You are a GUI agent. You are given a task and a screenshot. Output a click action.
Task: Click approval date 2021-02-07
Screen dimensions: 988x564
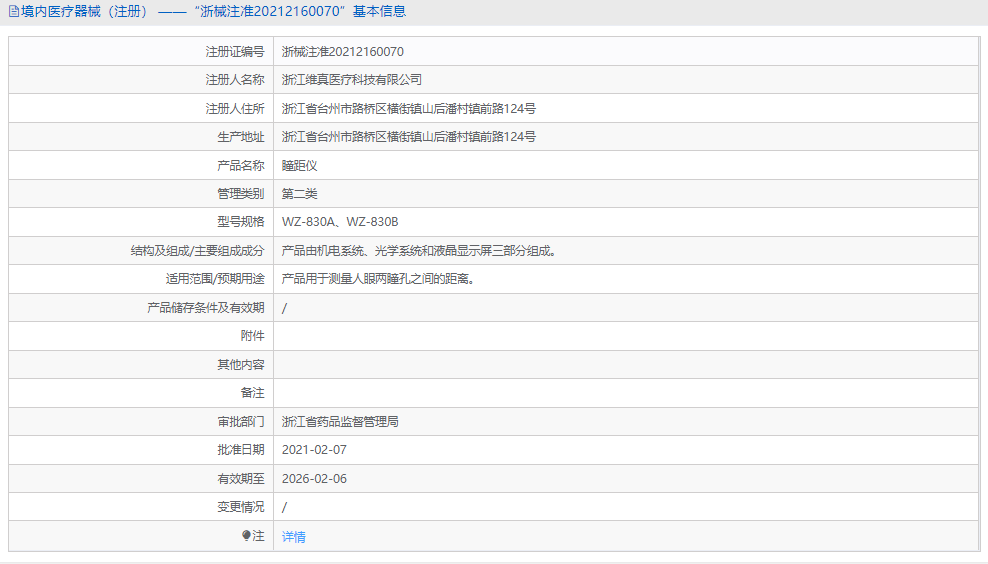(x=314, y=450)
